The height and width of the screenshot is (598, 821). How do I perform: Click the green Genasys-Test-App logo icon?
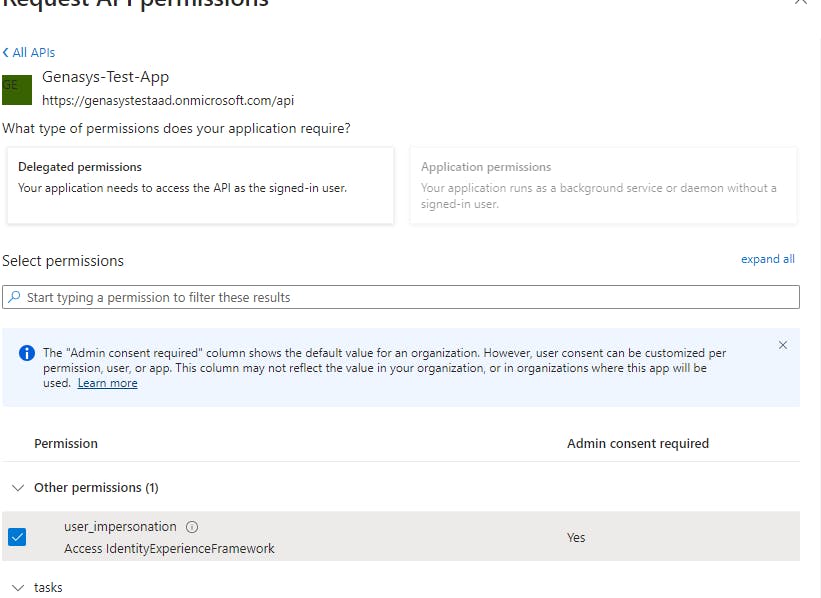click(x=17, y=90)
